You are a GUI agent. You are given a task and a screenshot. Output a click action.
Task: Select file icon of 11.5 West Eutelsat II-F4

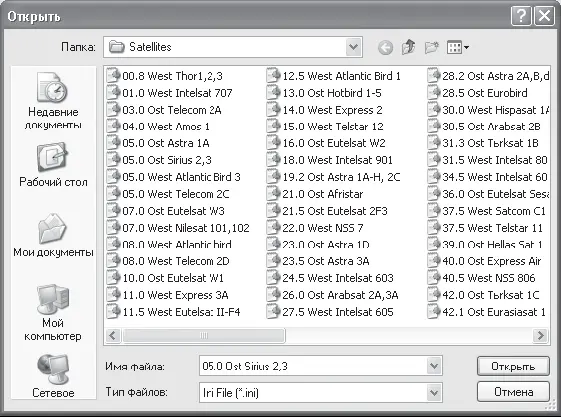tap(113, 311)
